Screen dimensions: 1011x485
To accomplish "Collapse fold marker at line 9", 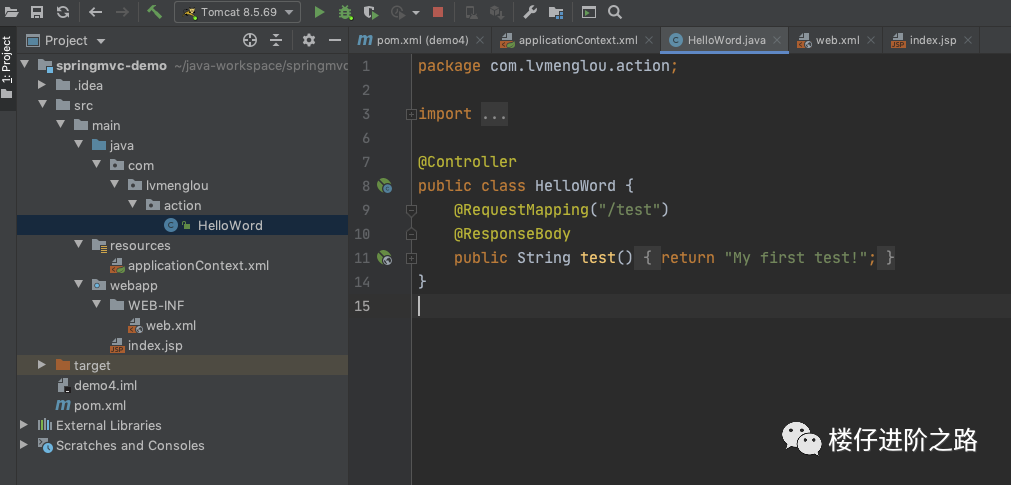I will point(411,210).
